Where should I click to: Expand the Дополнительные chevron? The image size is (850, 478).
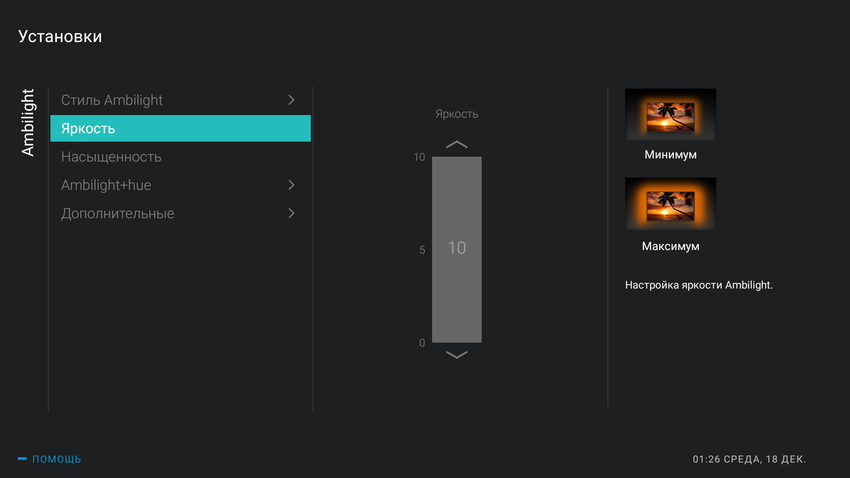(x=291, y=213)
